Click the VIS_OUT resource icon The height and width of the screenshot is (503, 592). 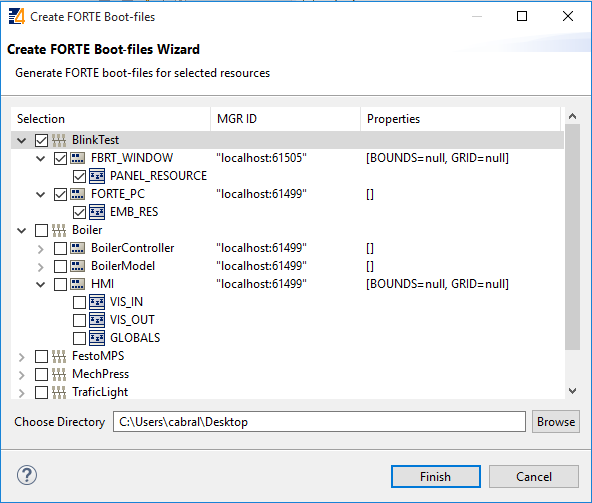pos(97,320)
